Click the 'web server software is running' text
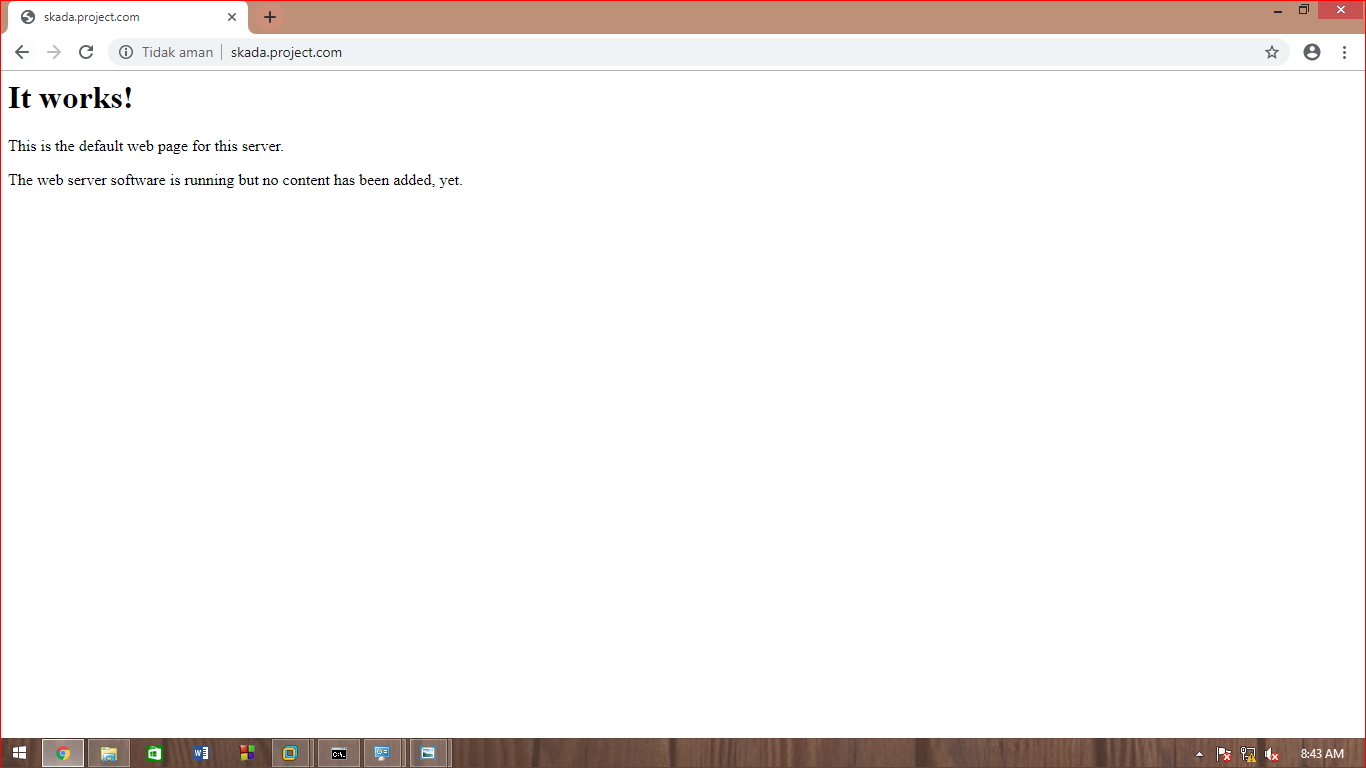 [x=135, y=180]
